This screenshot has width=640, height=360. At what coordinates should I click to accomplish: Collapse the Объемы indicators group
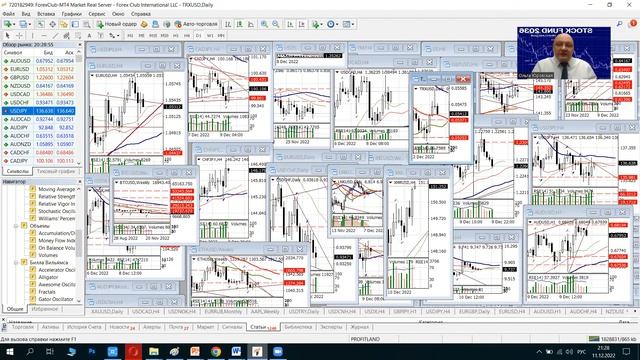click(x=16, y=226)
